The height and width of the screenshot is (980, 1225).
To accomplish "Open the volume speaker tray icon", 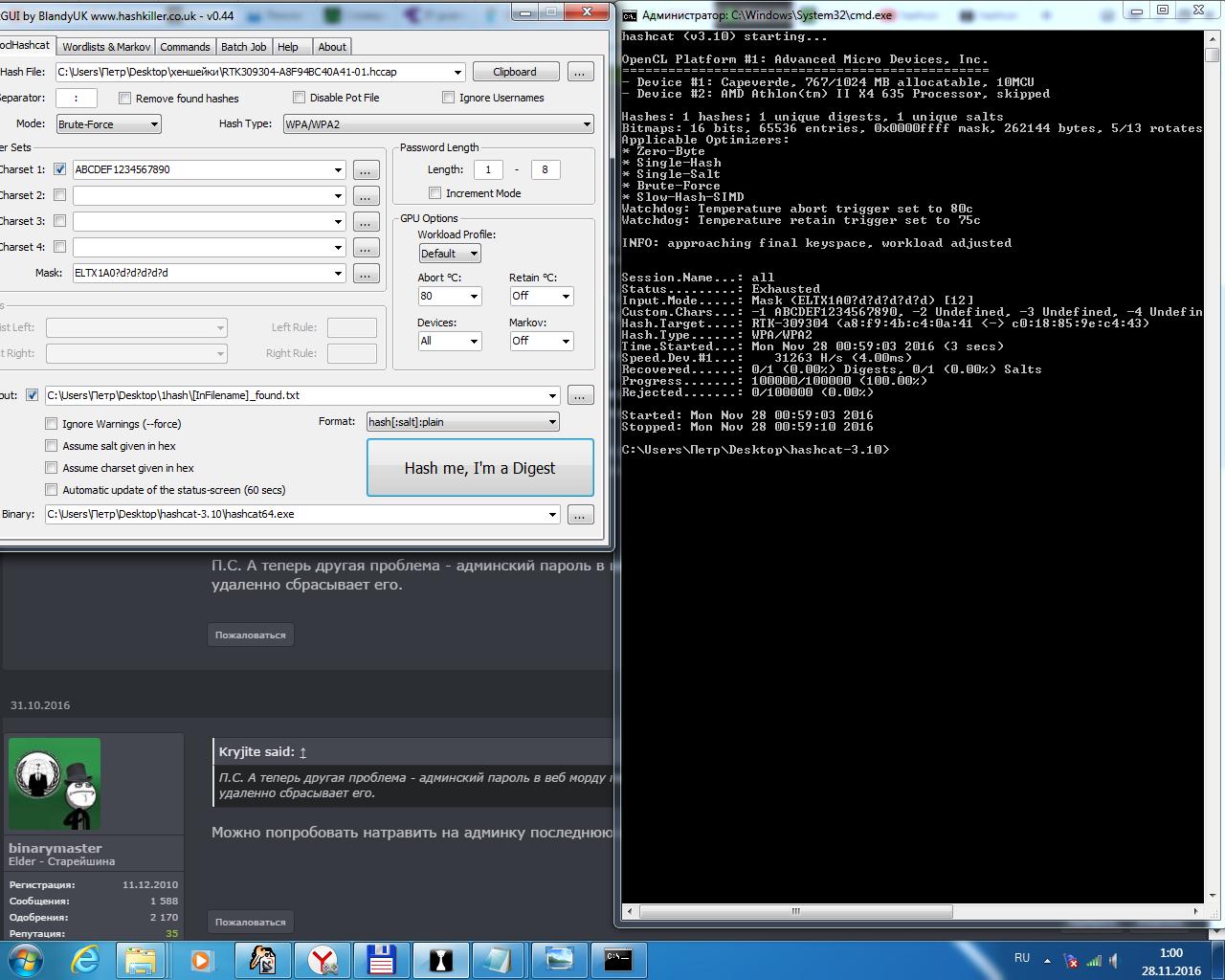I will coord(1114,961).
